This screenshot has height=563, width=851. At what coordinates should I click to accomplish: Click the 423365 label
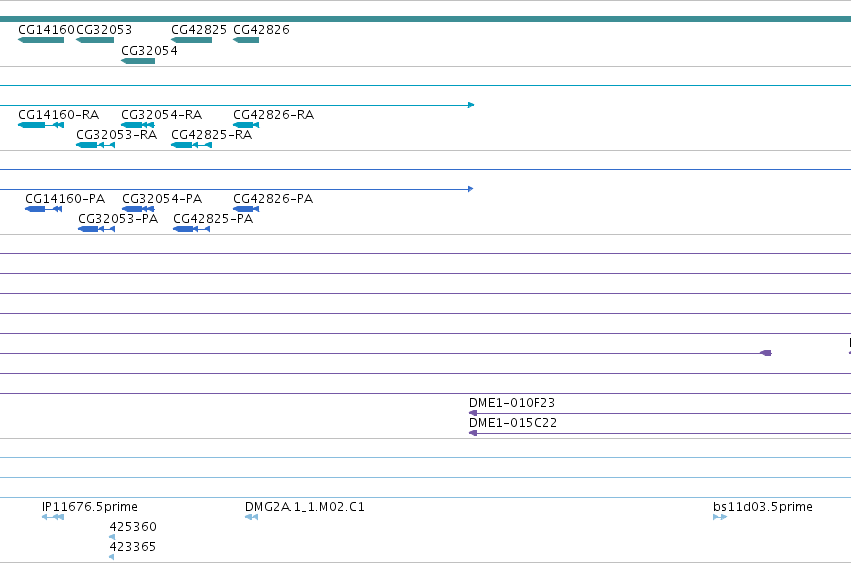[132, 547]
